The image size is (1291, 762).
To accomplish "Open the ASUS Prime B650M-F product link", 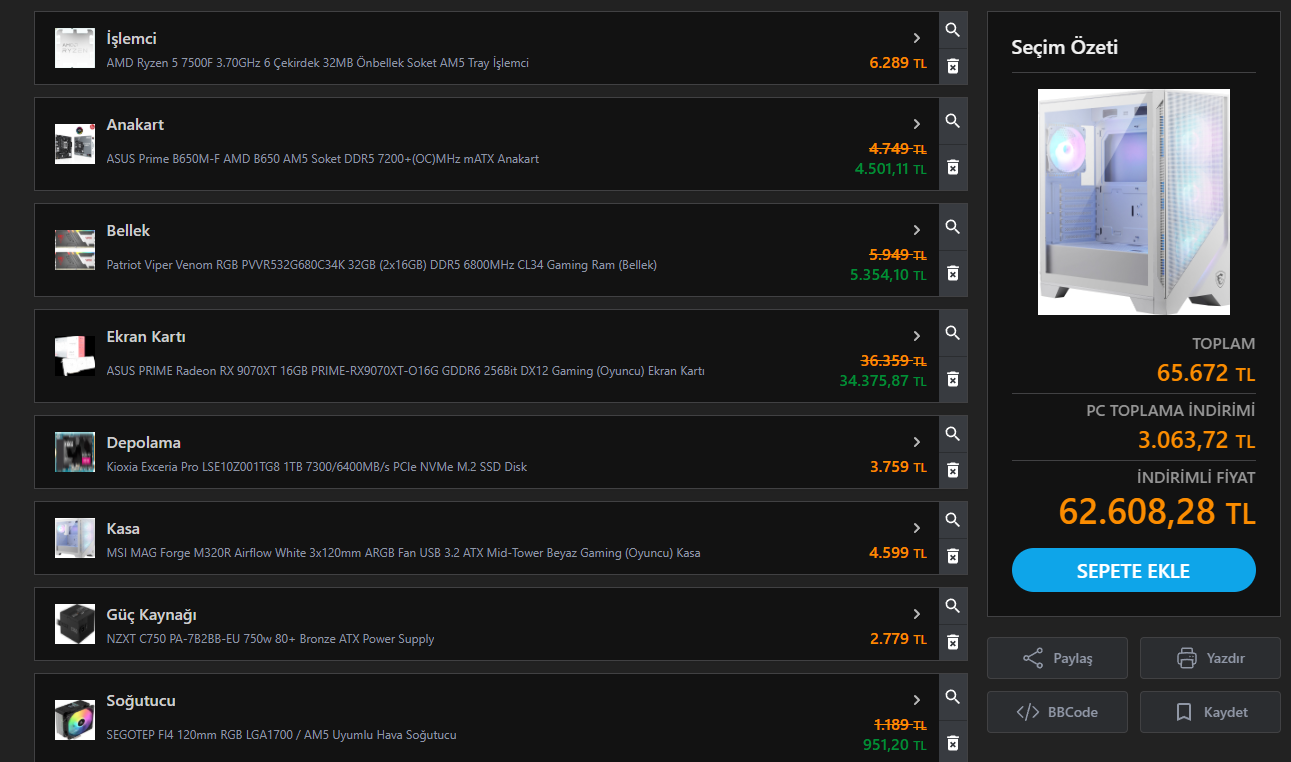I will [323, 159].
